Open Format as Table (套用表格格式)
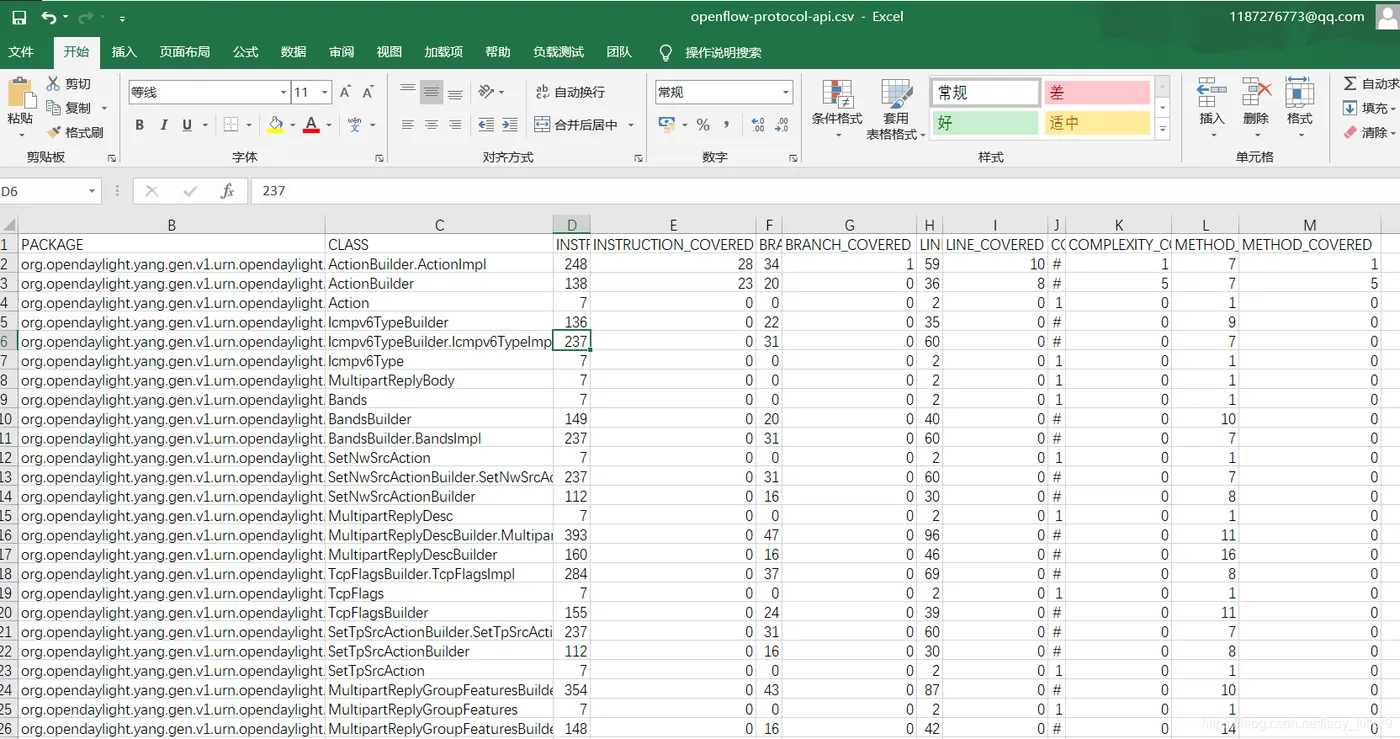 click(896, 109)
